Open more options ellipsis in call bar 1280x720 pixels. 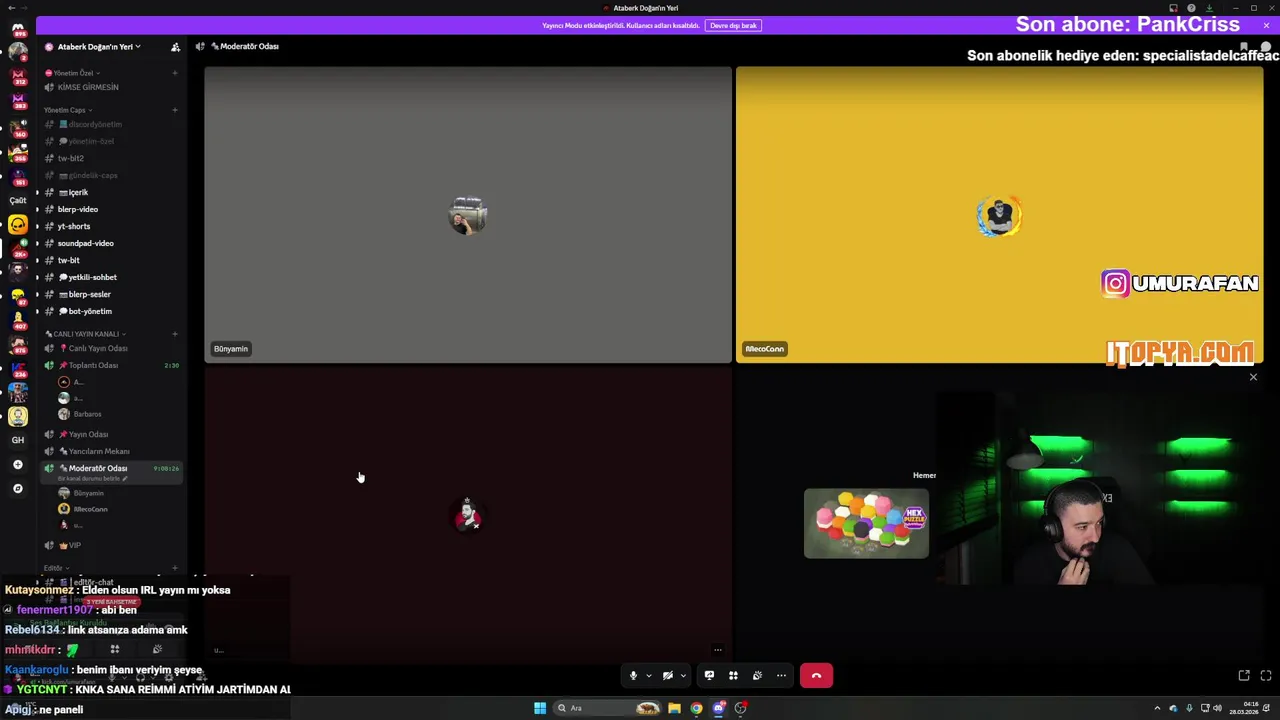click(781, 676)
